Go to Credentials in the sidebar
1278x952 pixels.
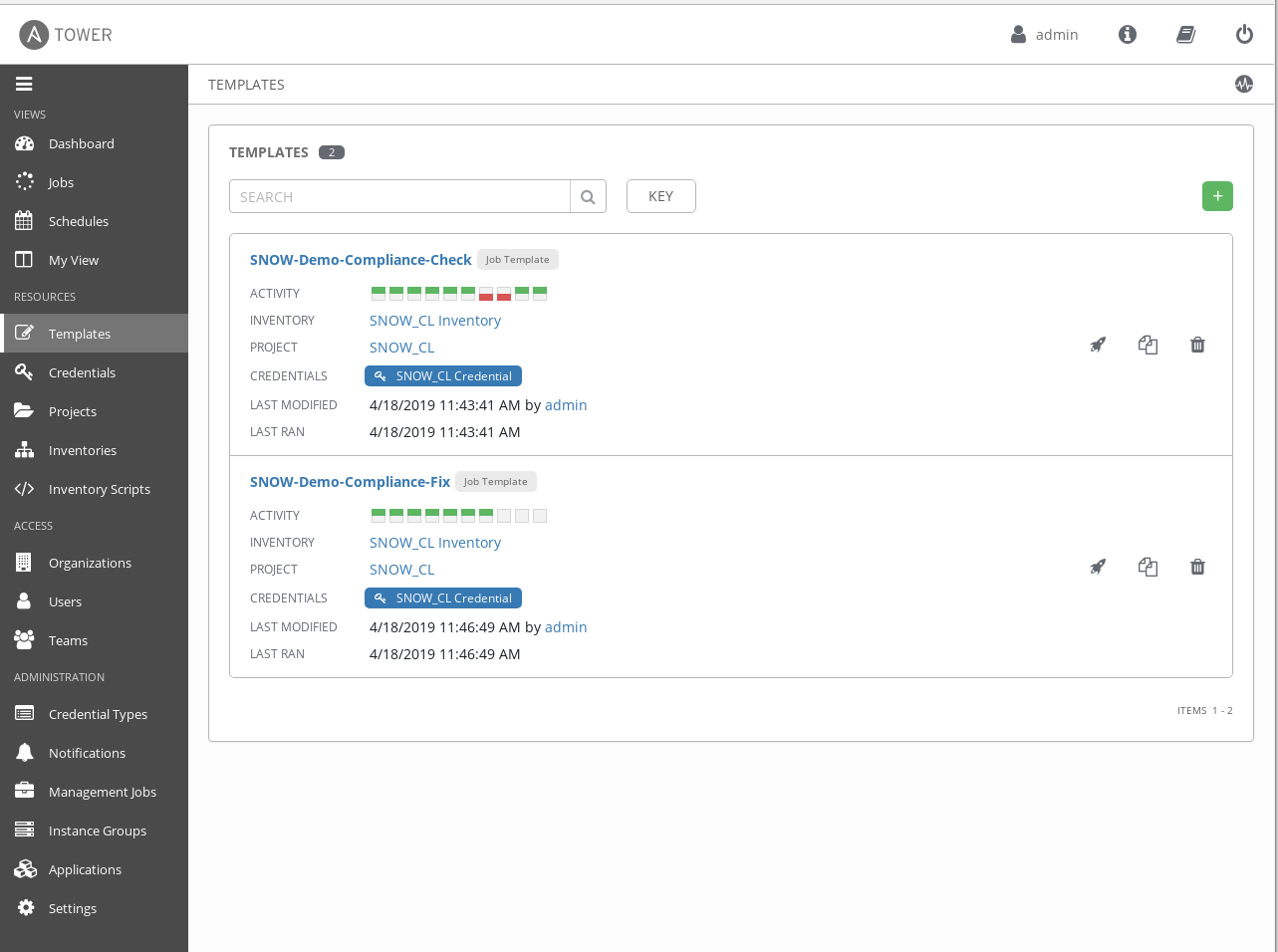(82, 372)
